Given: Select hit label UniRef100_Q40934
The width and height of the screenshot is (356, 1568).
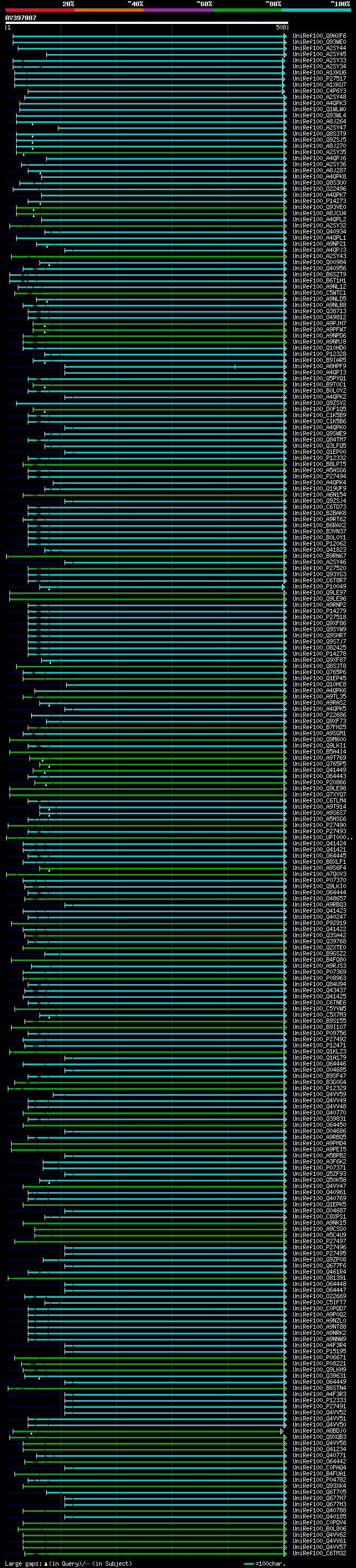Looking at the screenshot, I should tap(319, 231).
